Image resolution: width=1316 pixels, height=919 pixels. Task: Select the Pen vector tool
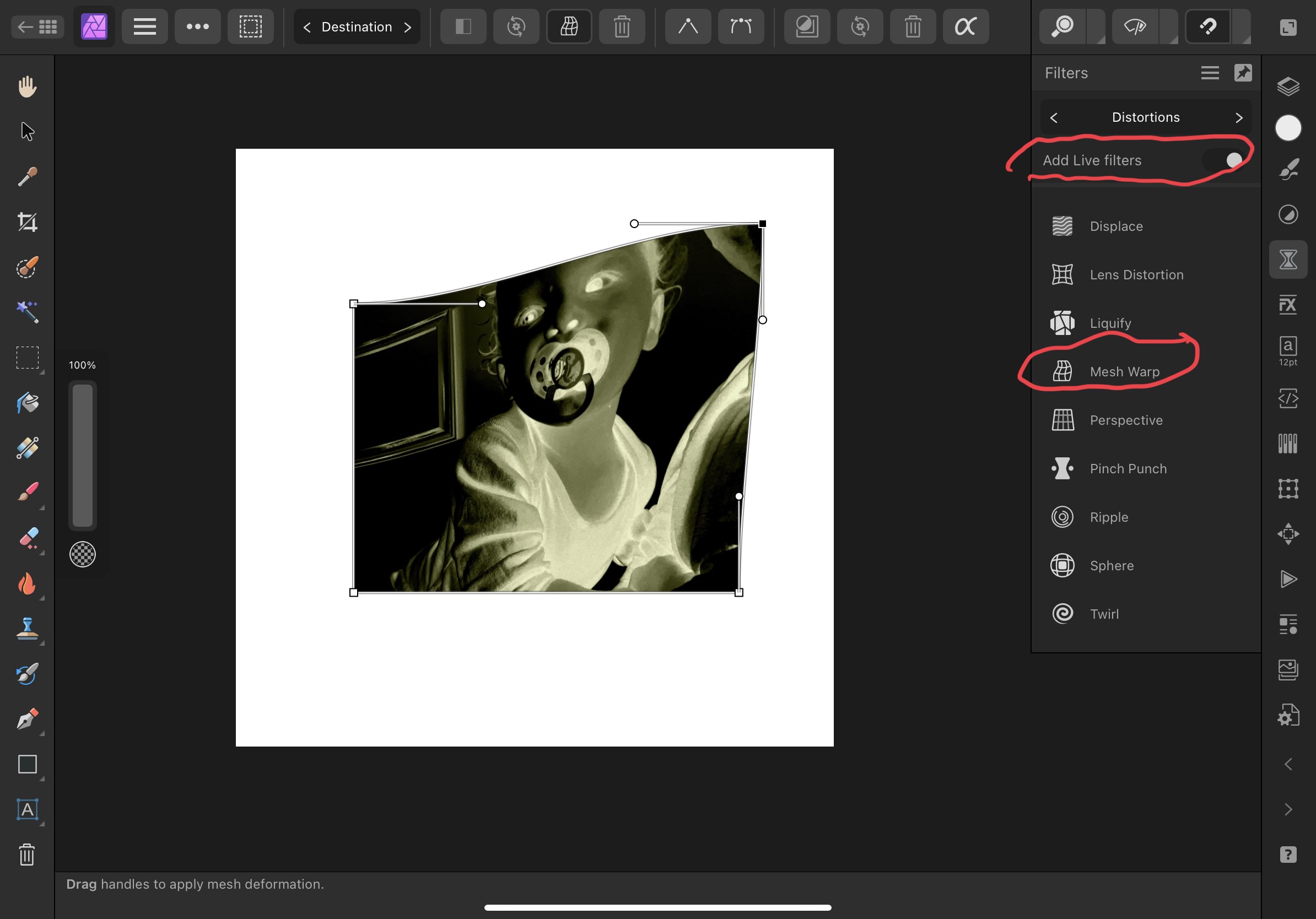(x=27, y=719)
